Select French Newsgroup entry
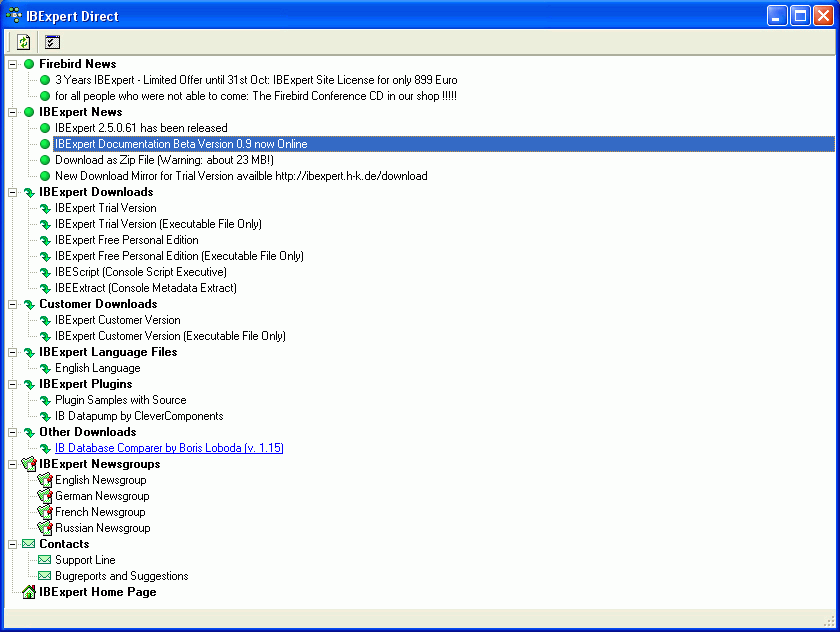Image resolution: width=840 pixels, height=632 pixels. 100,513
